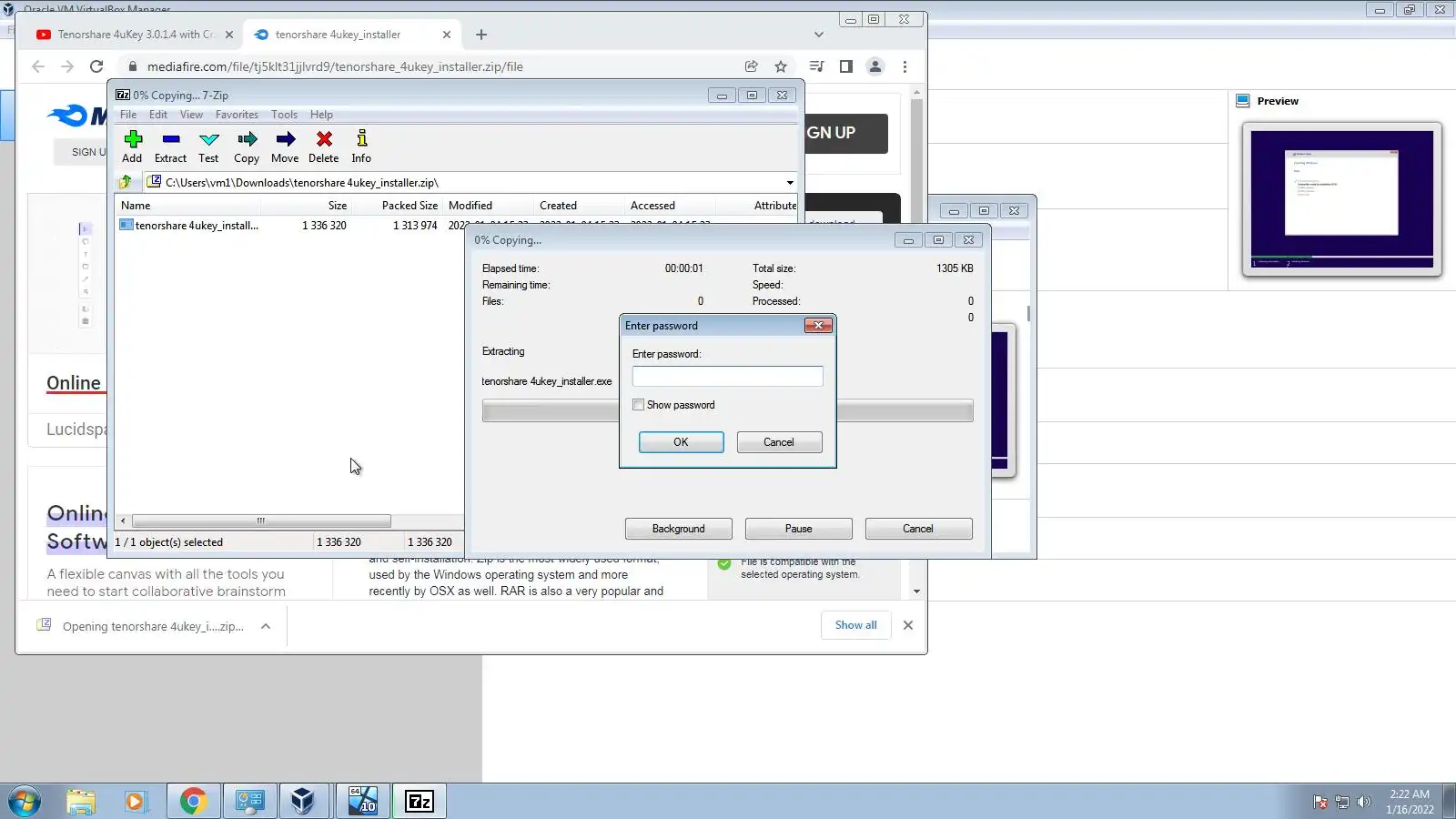
Task: Click the Move tool in 7-Zip
Action: click(x=285, y=146)
